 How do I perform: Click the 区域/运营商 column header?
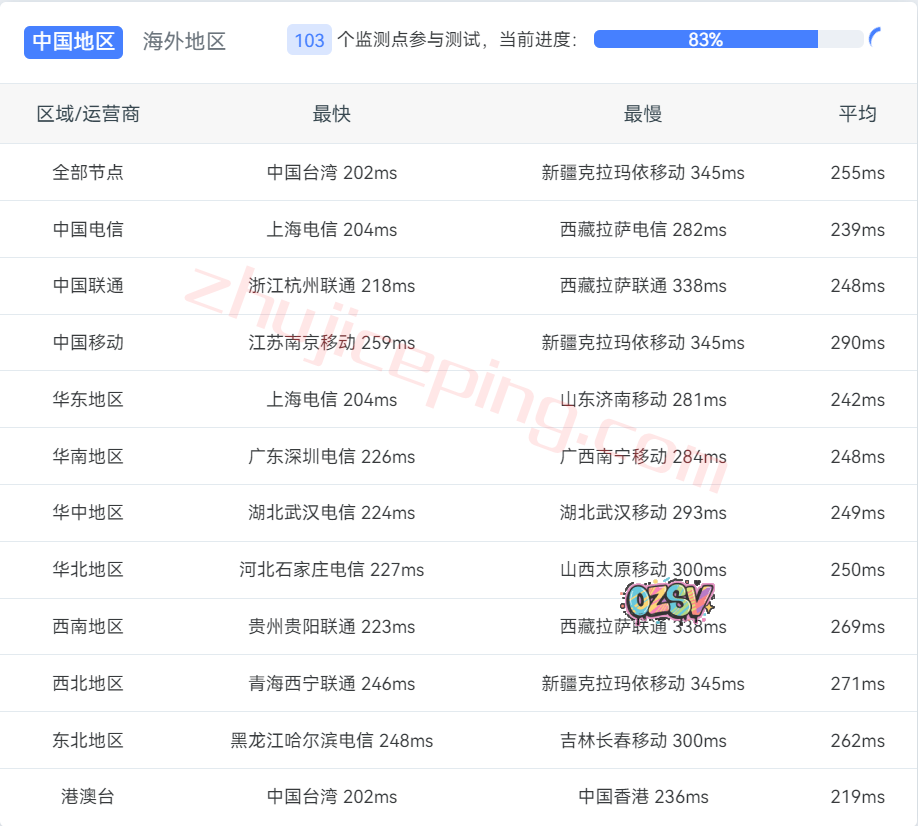pos(88,114)
